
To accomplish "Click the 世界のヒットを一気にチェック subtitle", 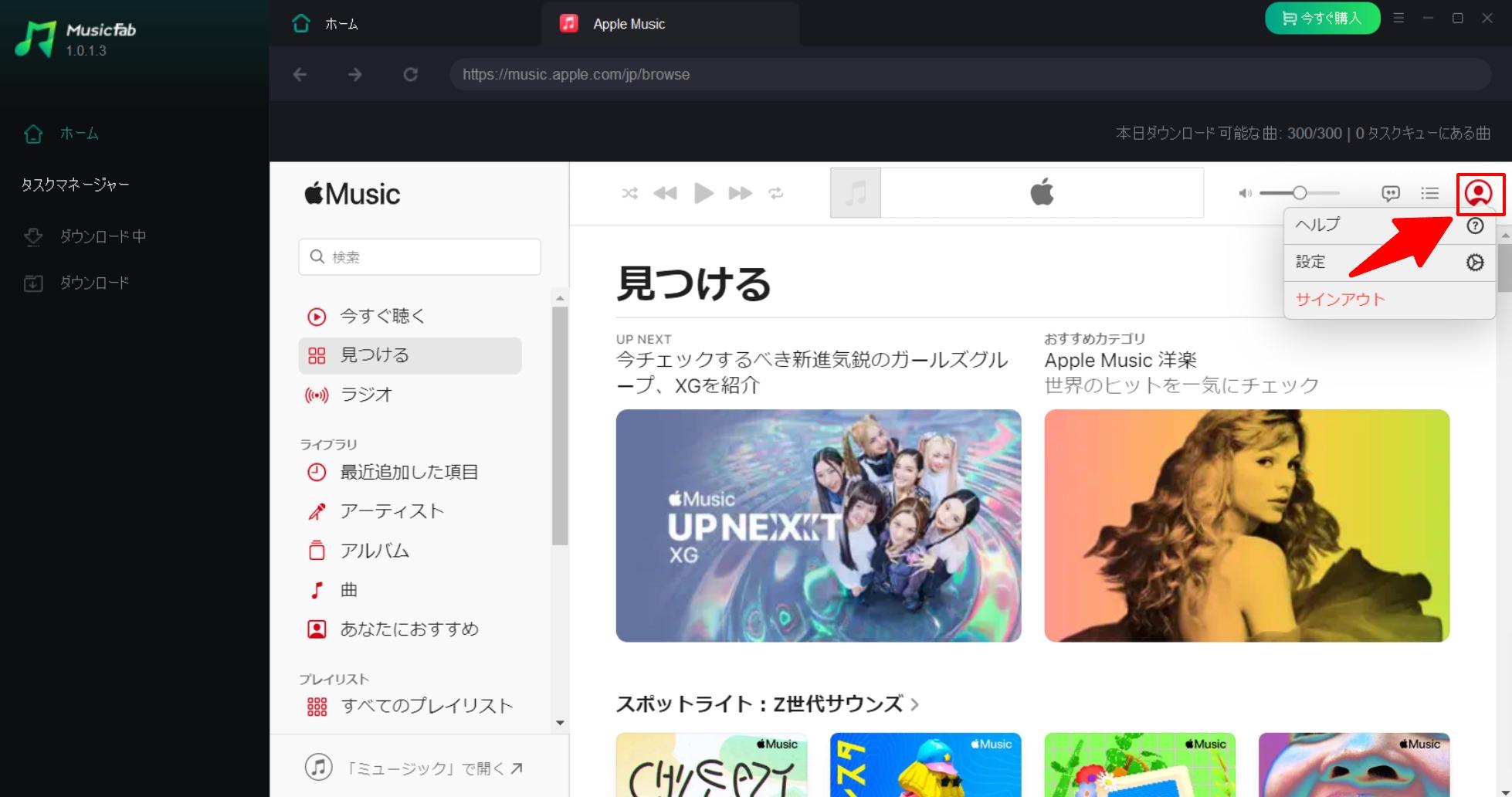I will [1181, 385].
